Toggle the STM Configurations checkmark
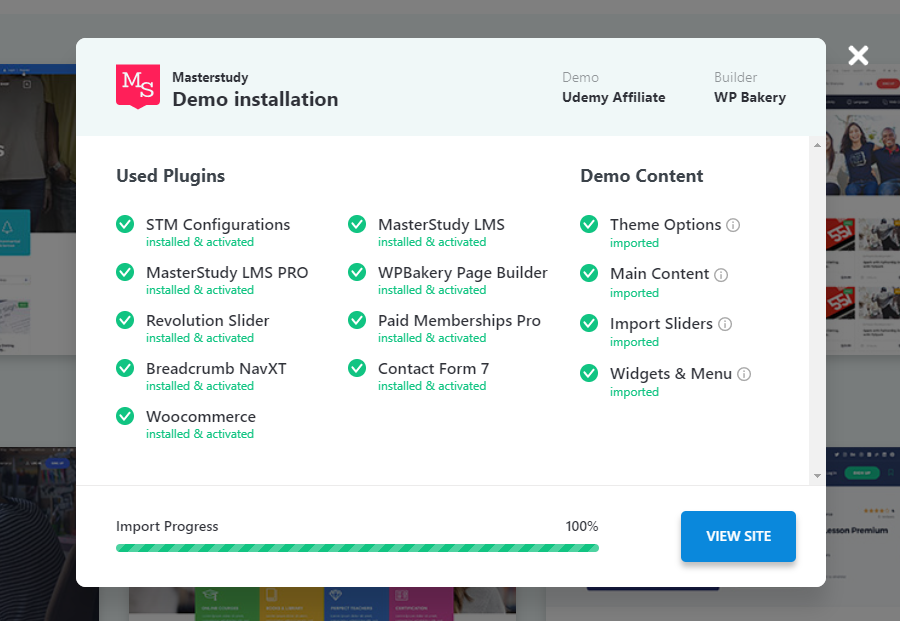Image resolution: width=900 pixels, height=621 pixels. tap(125, 224)
